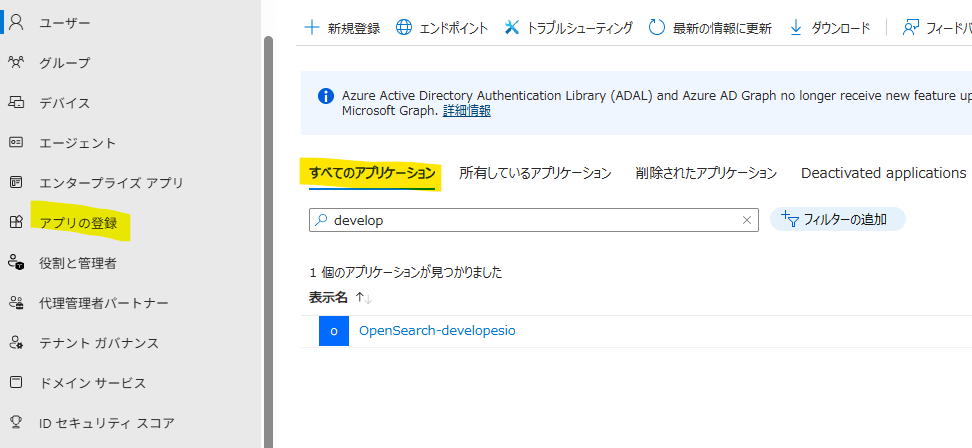Click the テナント ガバナンス icon
This screenshot has height=448, width=972.
point(16,343)
